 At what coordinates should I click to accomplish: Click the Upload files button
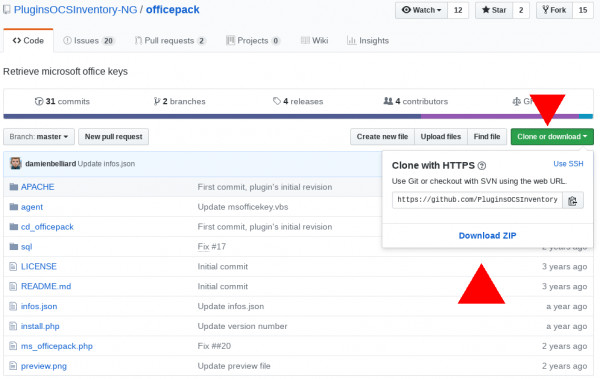click(x=441, y=137)
